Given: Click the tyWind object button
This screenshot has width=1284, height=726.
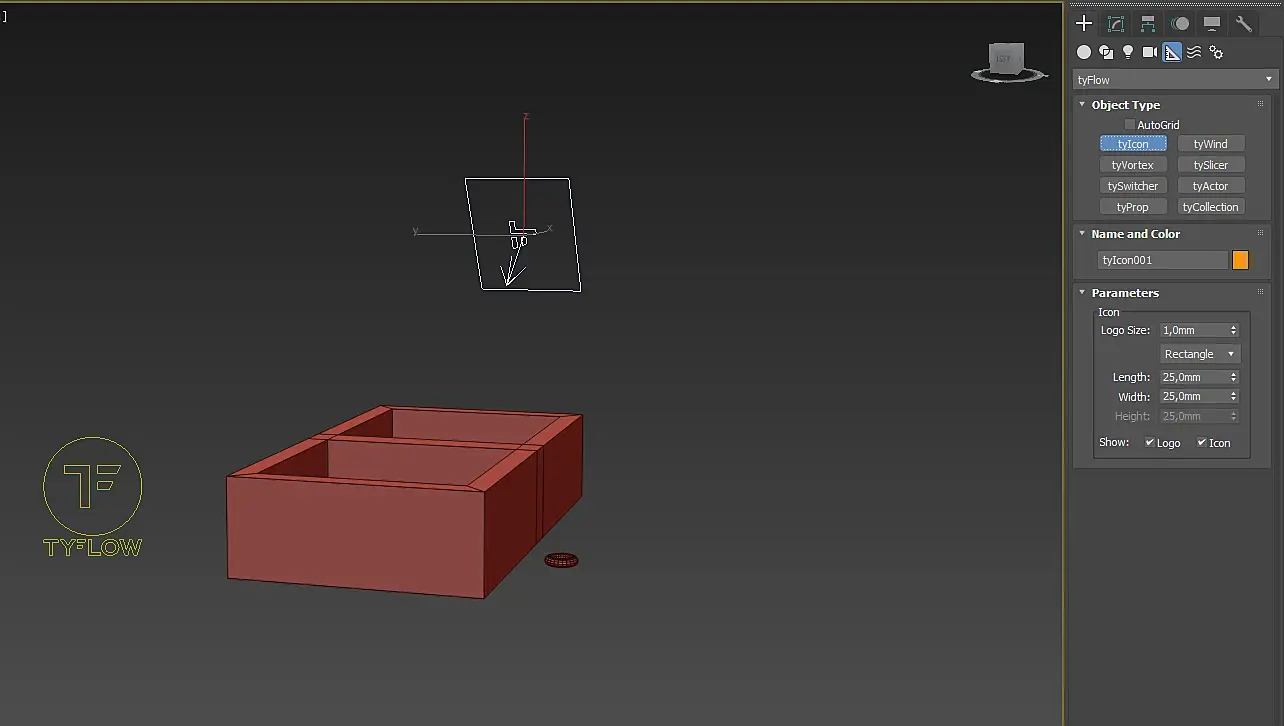Looking at the screenshot, I should (1210, 144).
